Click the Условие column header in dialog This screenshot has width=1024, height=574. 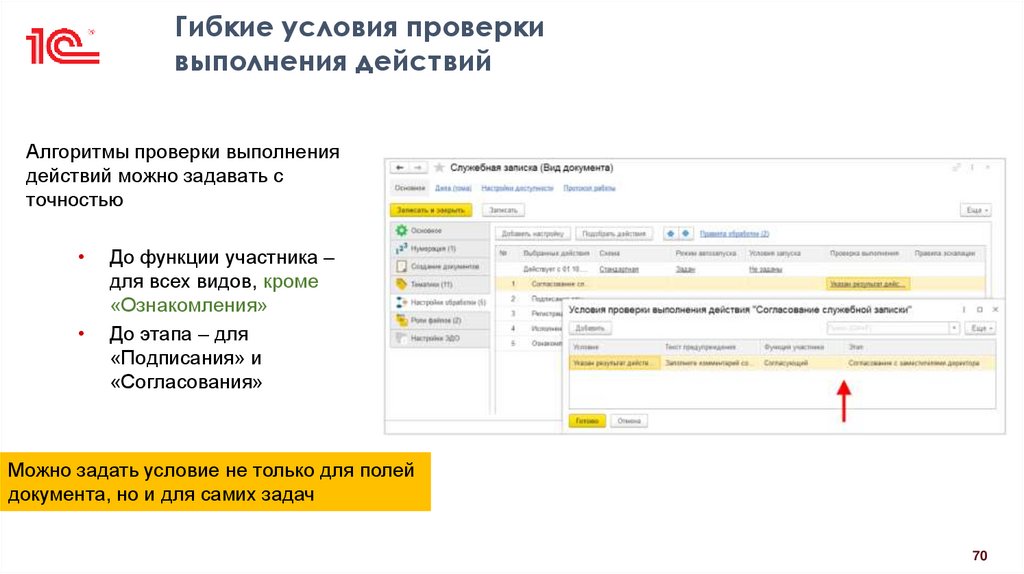click(x=586, y=347)
